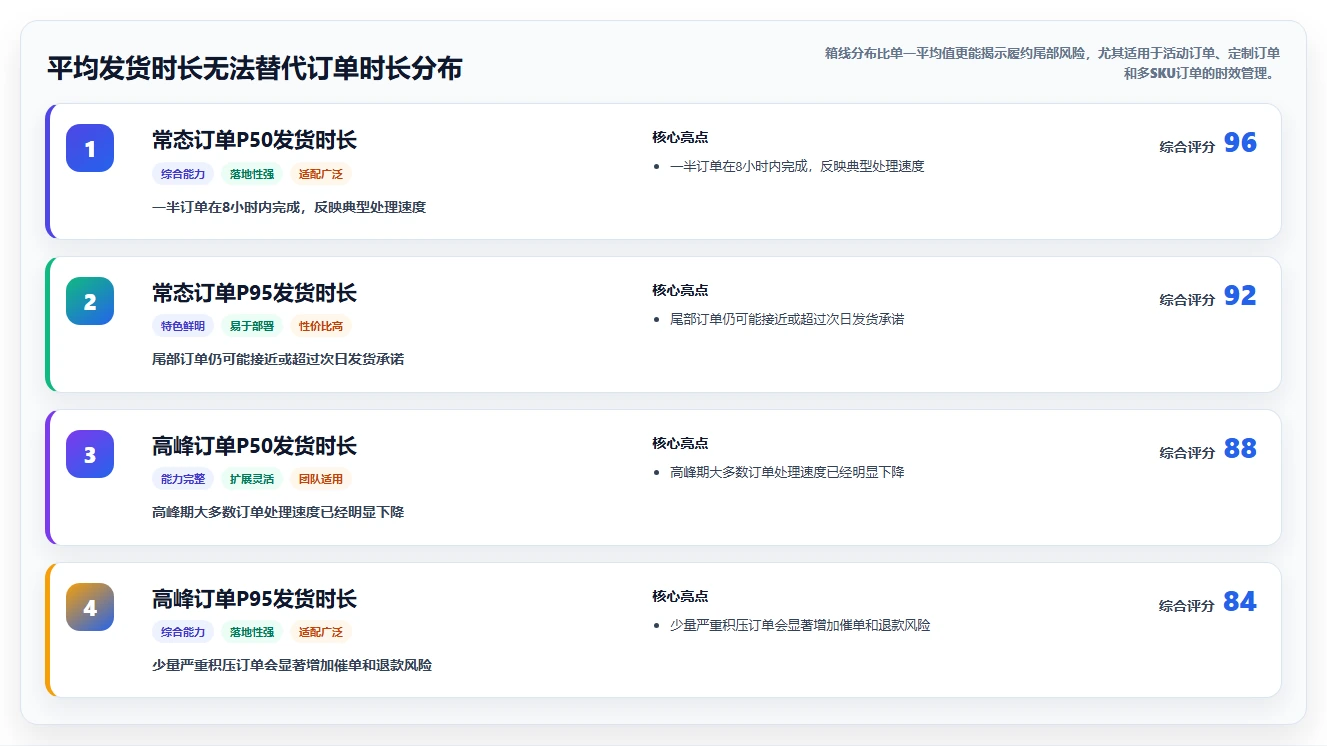The height and width of the screenshot is (746, 1327).
Task: Click bullet 一半订单在8小时内完成 under 核心亮点
Action: (797, 166)
